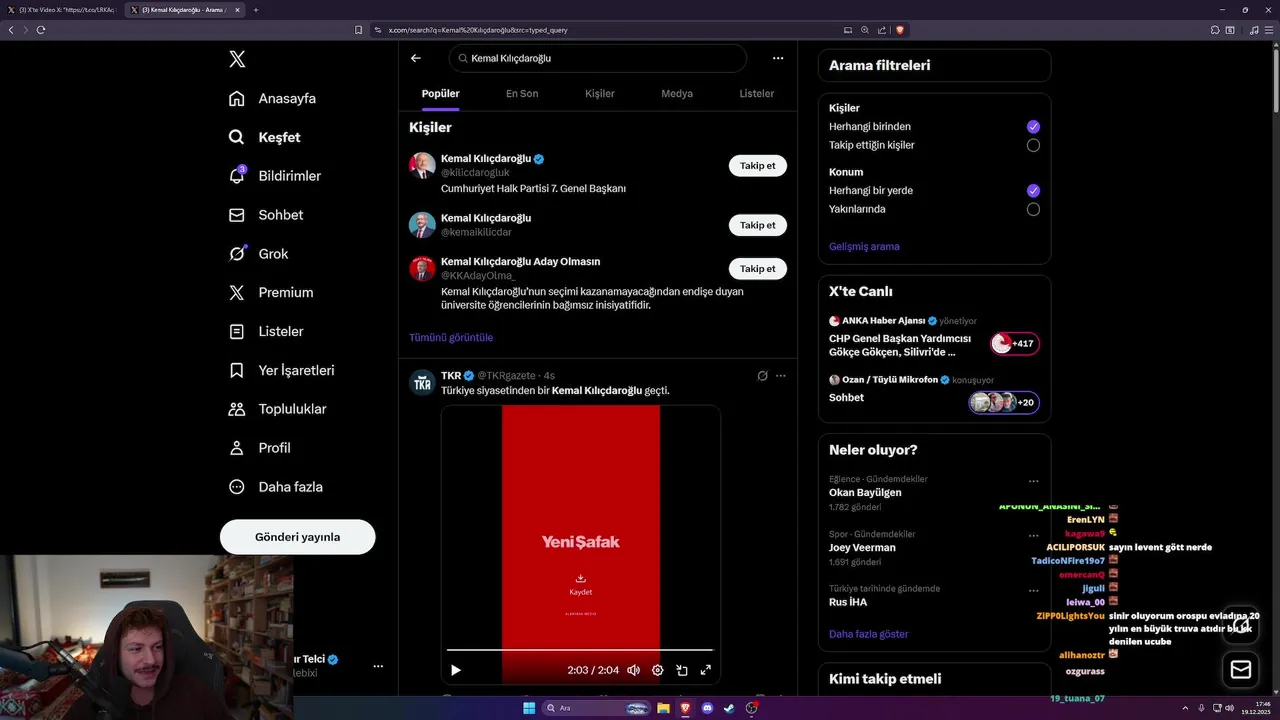1280x720 pixels.
Task: Open the floating messages envelope button
Action: [x=1241, y=670]
